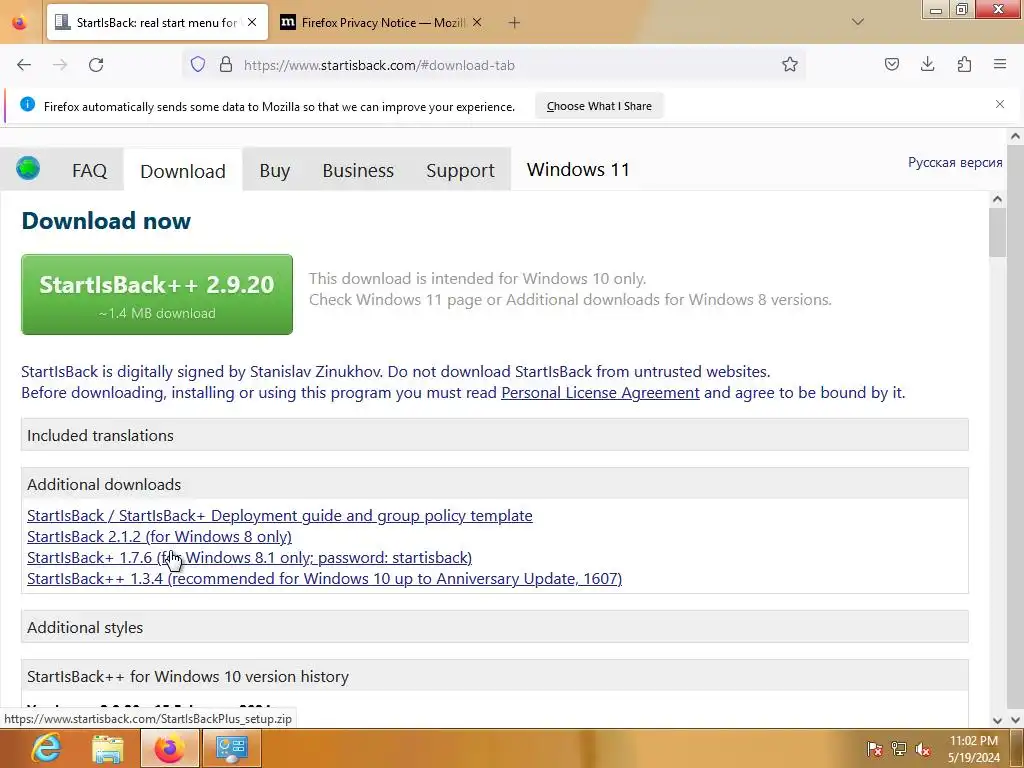Close the StartIsBack tab

[x=252, y=22]
